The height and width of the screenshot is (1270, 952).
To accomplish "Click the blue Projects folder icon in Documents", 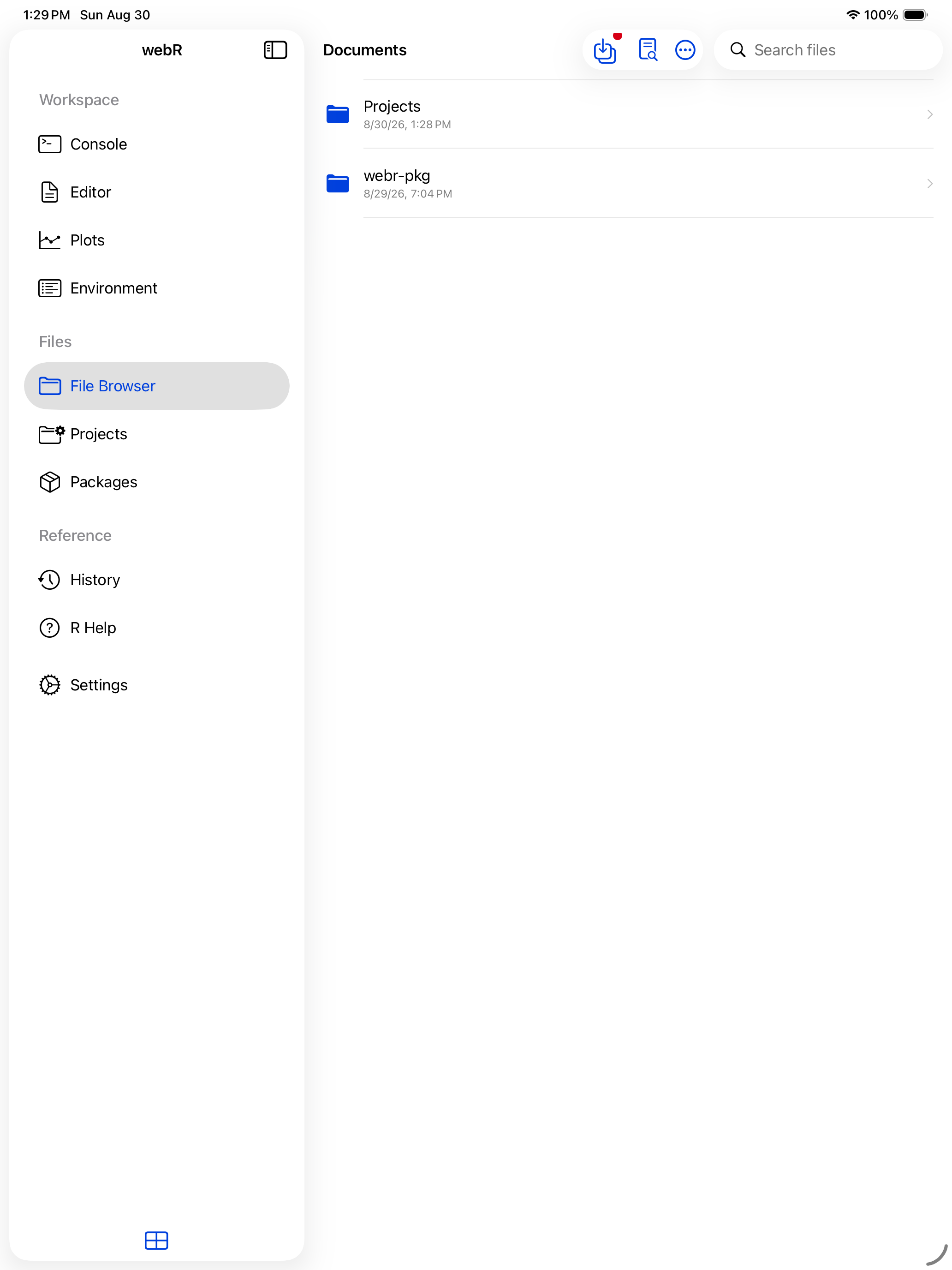I will coord(338,114).
